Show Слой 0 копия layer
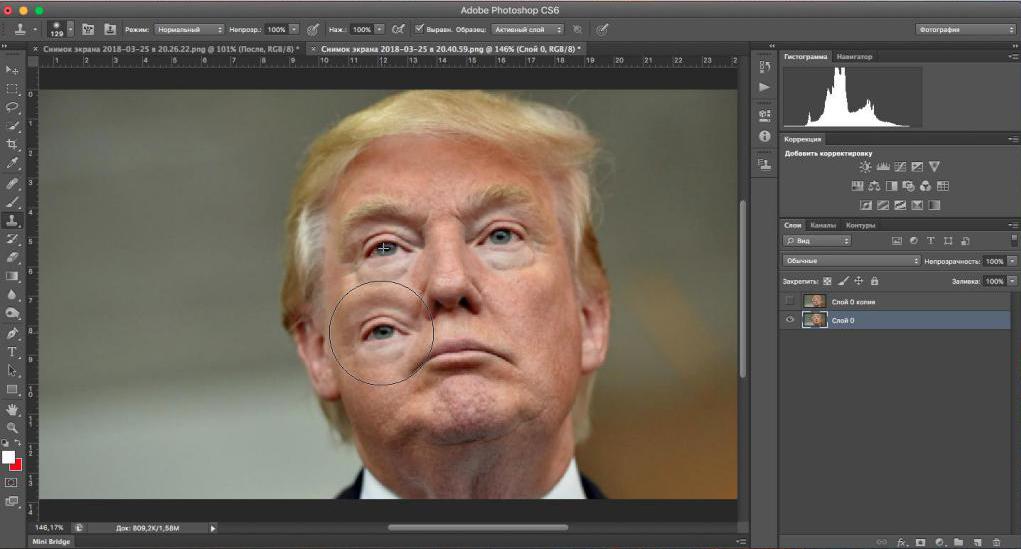 tap(790, 301)
